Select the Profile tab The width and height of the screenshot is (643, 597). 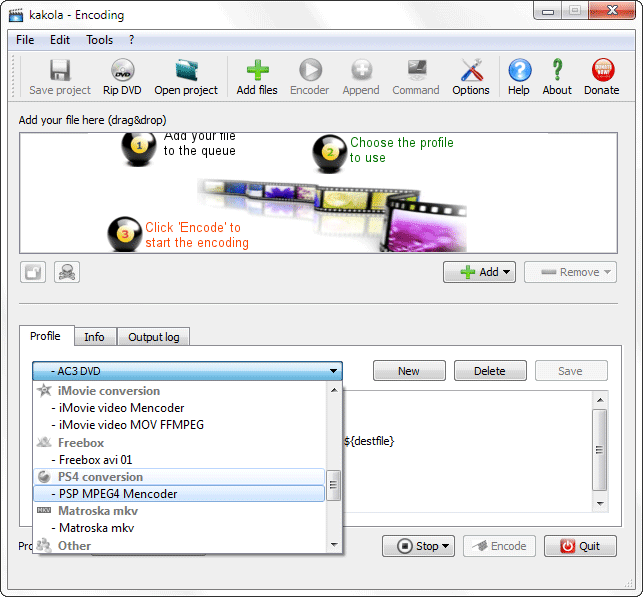point(46,336)
